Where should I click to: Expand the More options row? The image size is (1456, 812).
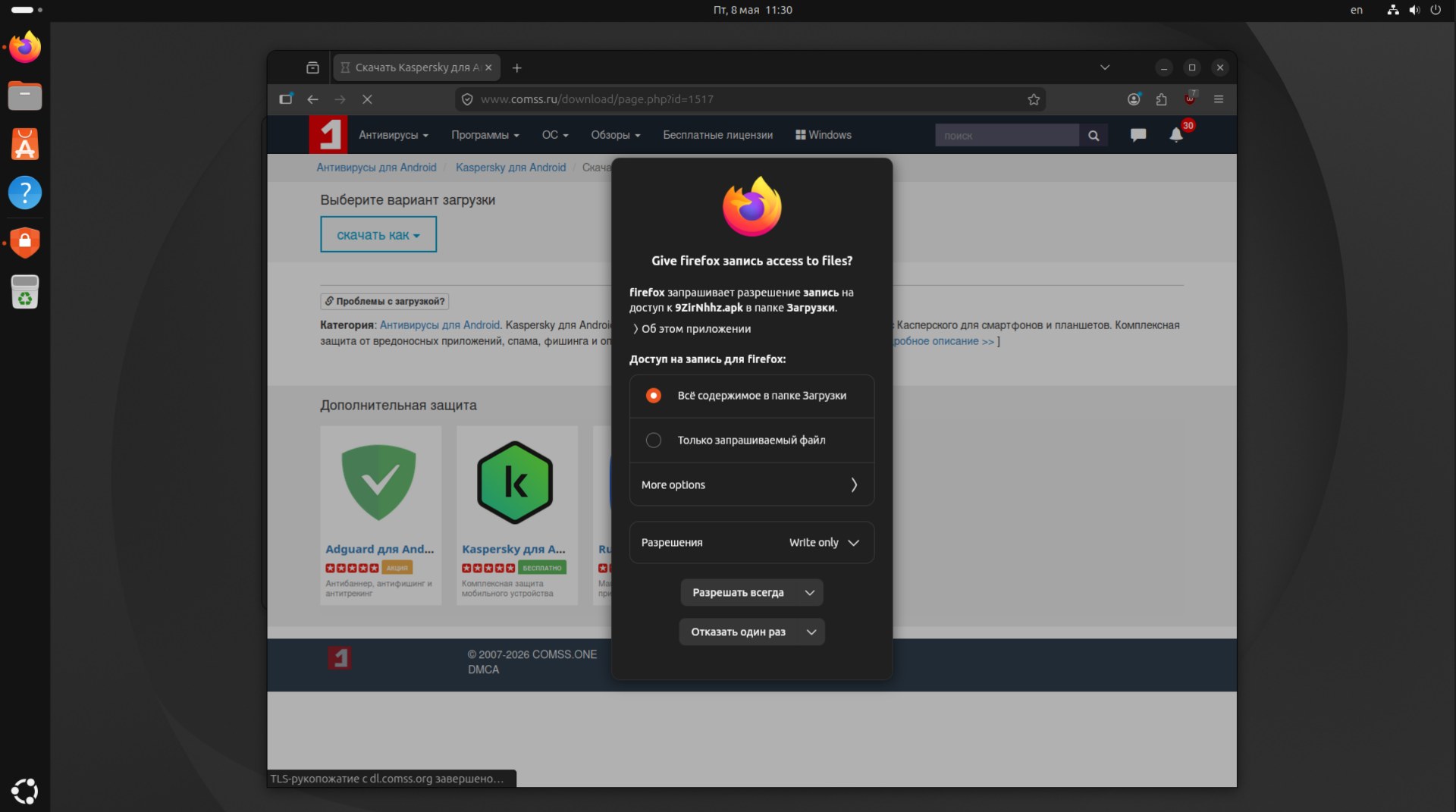(752, 485)
